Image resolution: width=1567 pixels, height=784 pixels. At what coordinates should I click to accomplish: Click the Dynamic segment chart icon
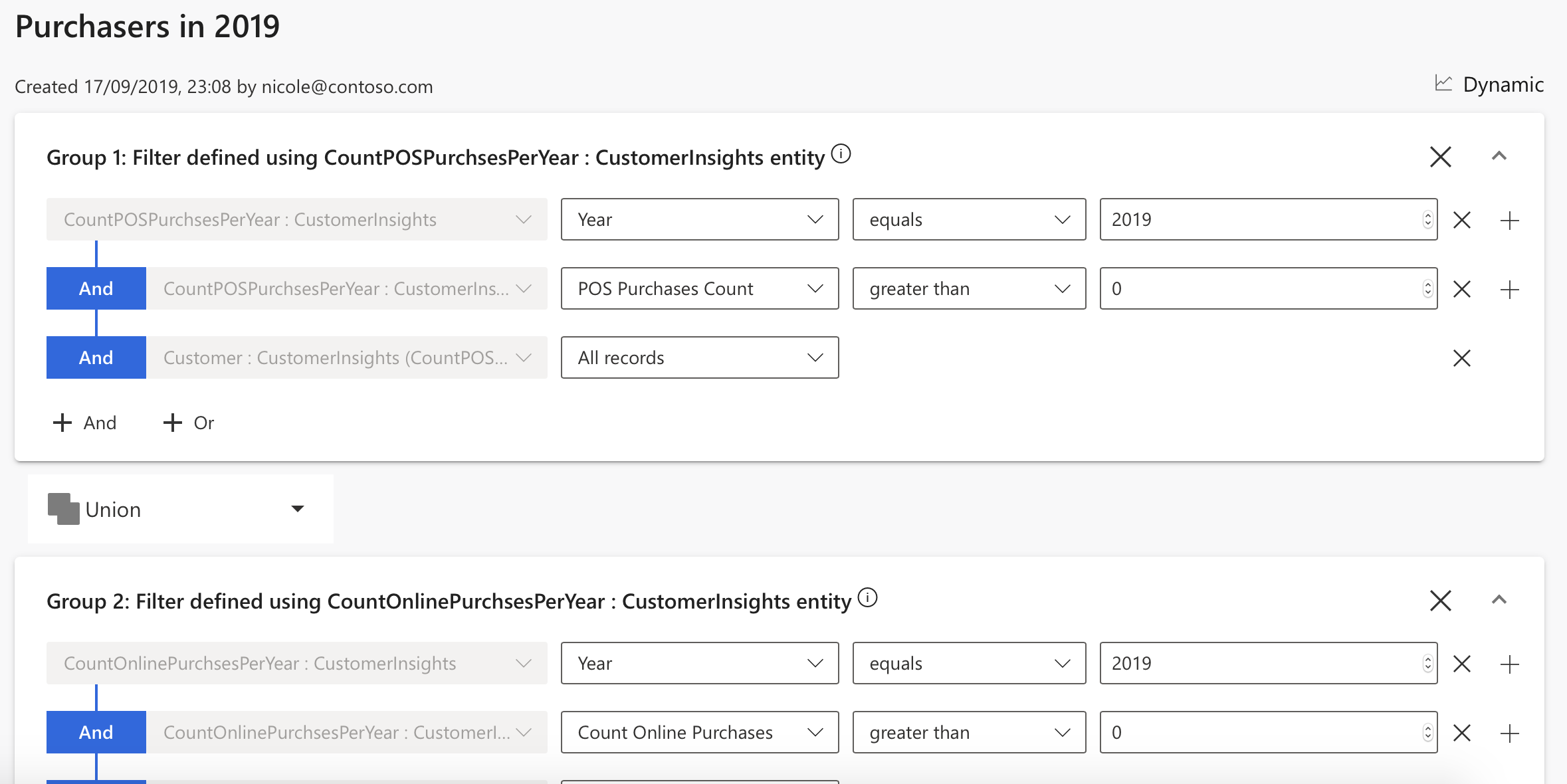[x=1443, y=84]
